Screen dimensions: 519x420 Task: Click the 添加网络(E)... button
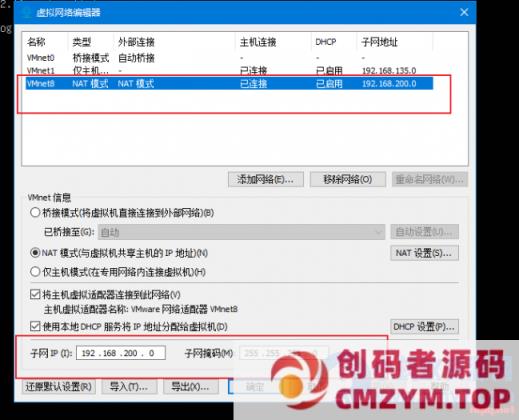[266, 180]
